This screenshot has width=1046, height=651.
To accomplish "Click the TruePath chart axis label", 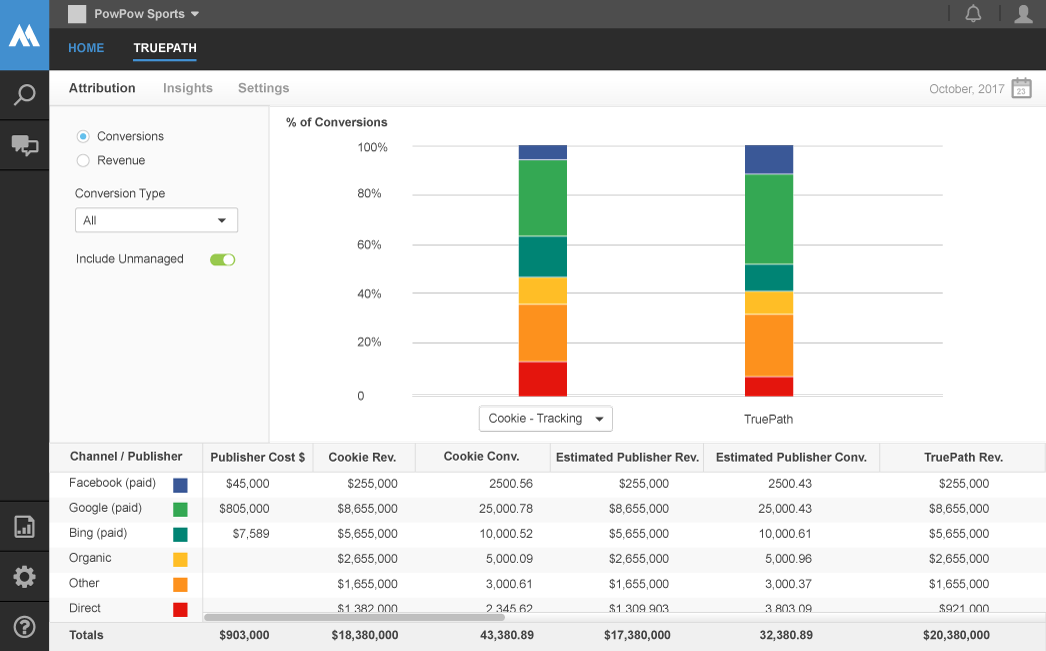I will [x=768, y=420].
